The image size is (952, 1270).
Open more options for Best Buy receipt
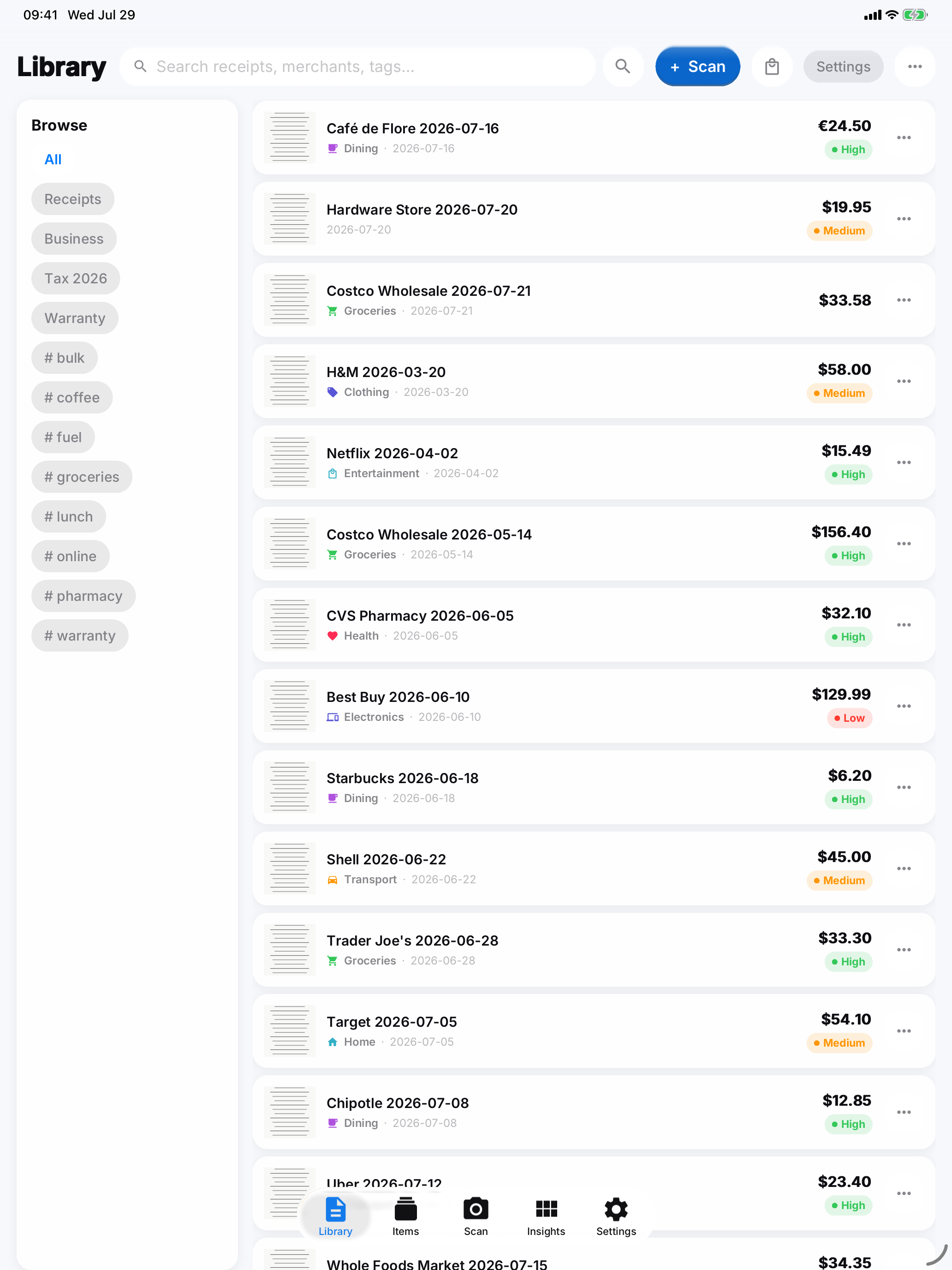[904, 706]
